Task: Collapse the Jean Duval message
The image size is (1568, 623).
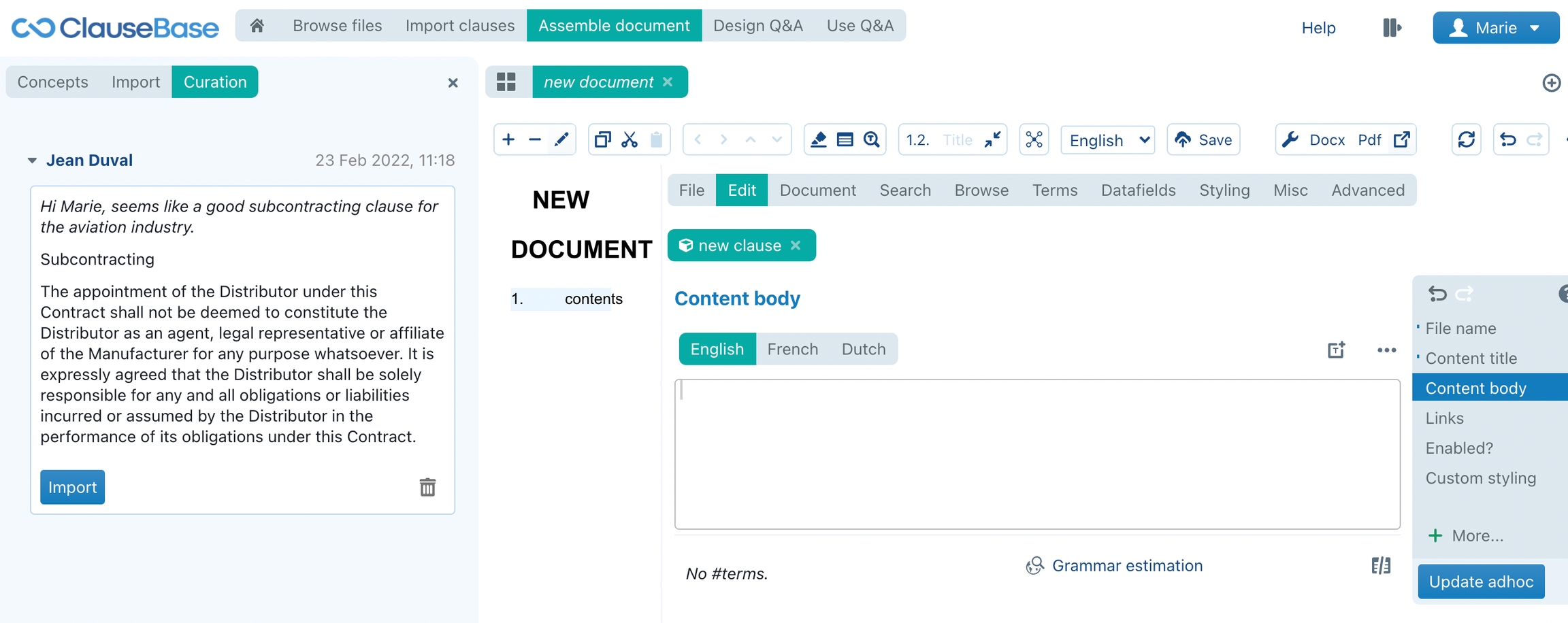Action: click(32, 161)
